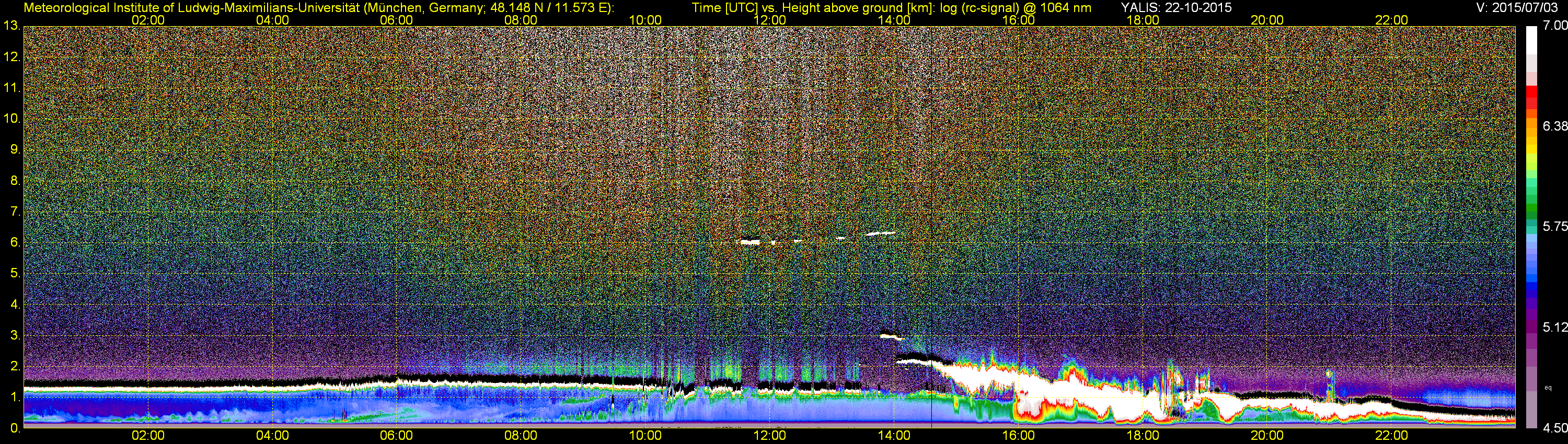Click the 12:00 time label at top
The height and width of the screenshot is (444, 1568).
pos(770,20)
